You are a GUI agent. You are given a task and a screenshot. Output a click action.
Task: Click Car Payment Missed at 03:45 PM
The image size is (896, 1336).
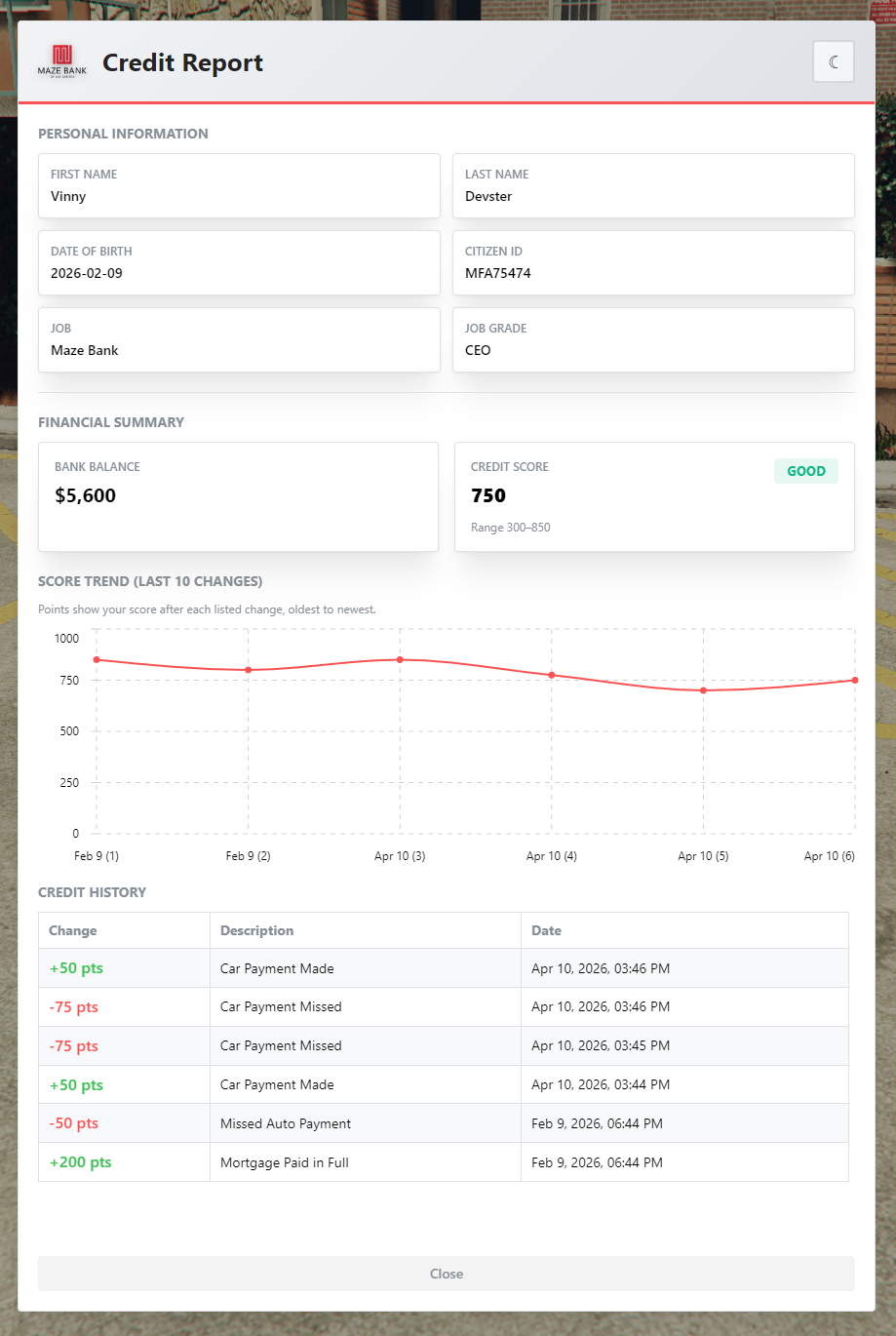tap(281, 1045)
